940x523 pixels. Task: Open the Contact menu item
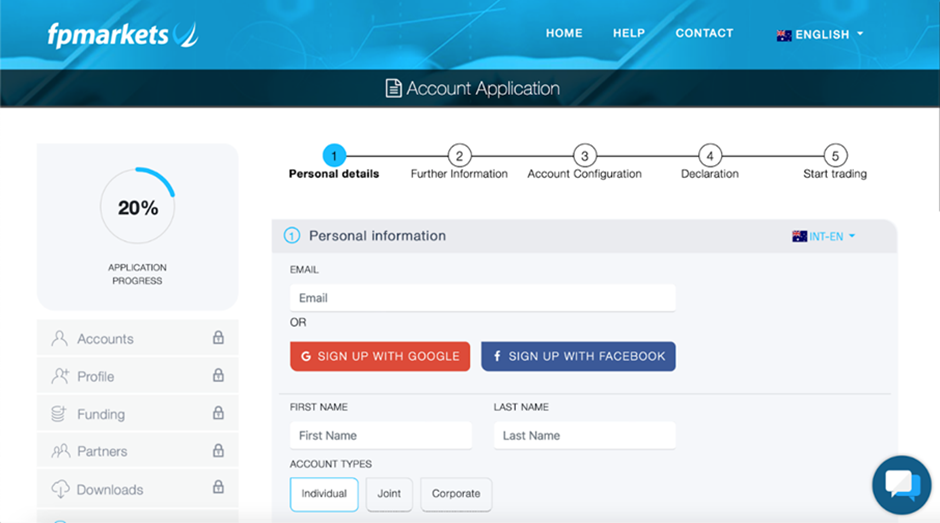click(704, 33)
